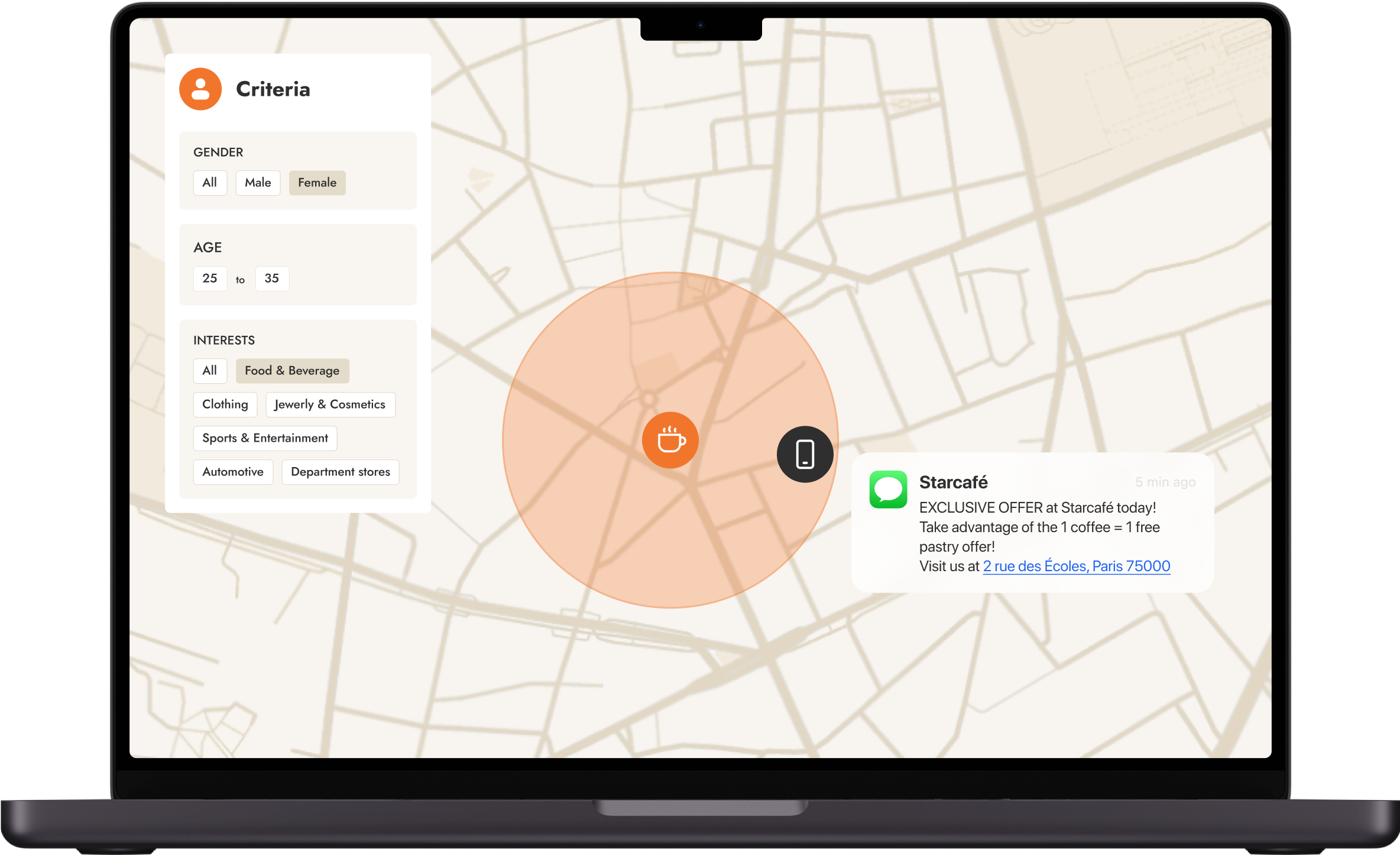Select the All gender option
This screenshot has height=855, width=1400.
(209, 183)
